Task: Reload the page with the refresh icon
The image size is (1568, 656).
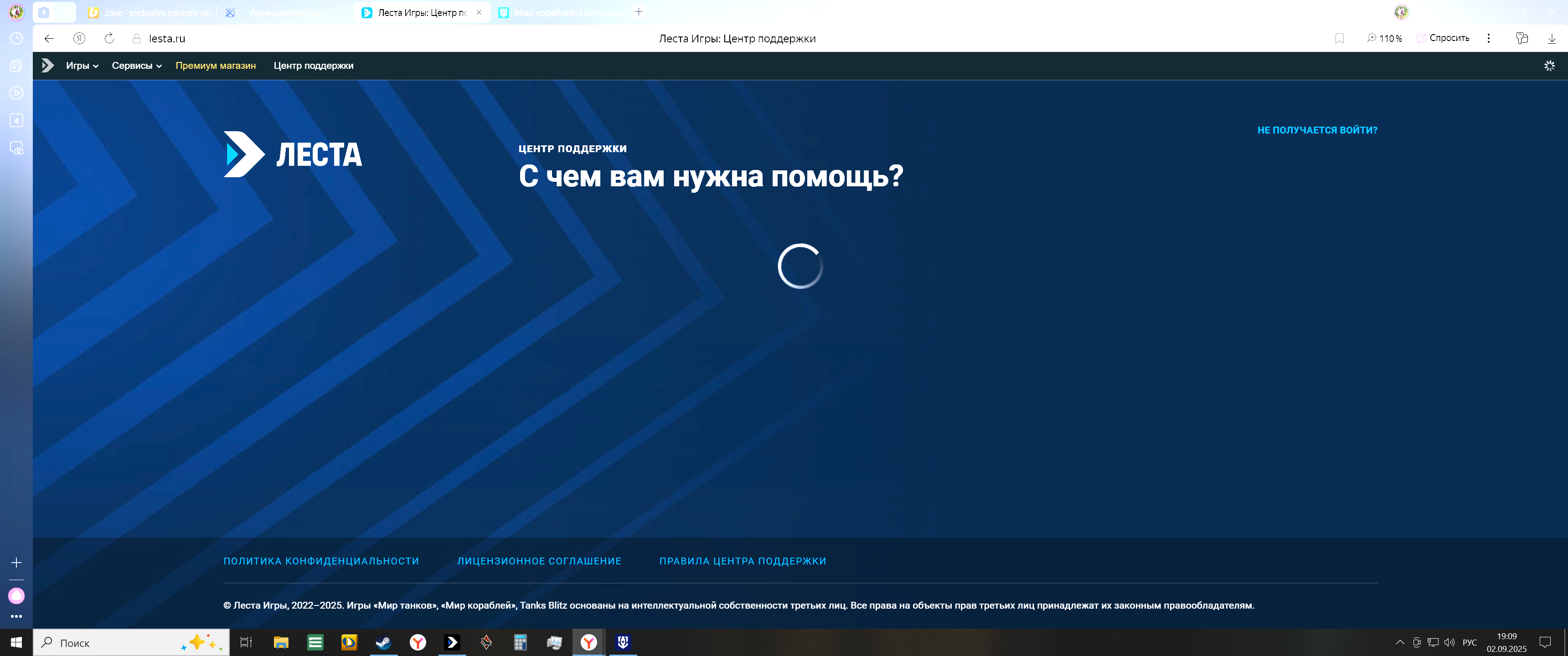Action: pyautogui.click(x=109, y=38)
